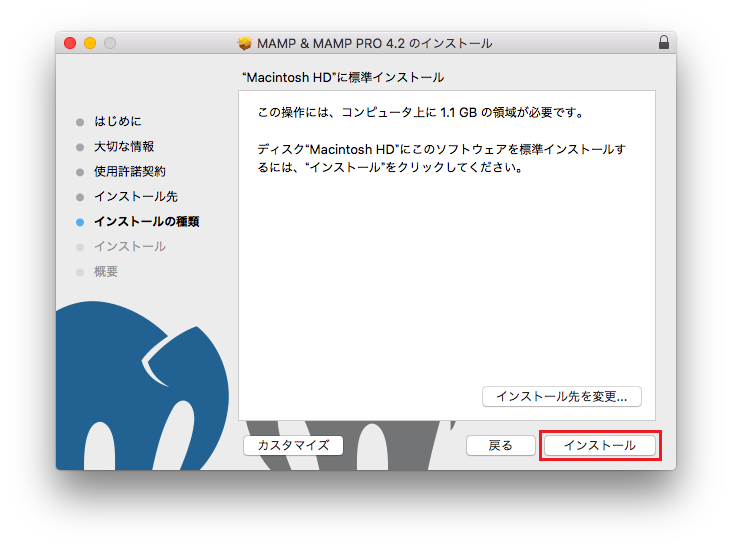Close the installer with red button
Viewport: 732px width, 550px height.
(70, 43)
